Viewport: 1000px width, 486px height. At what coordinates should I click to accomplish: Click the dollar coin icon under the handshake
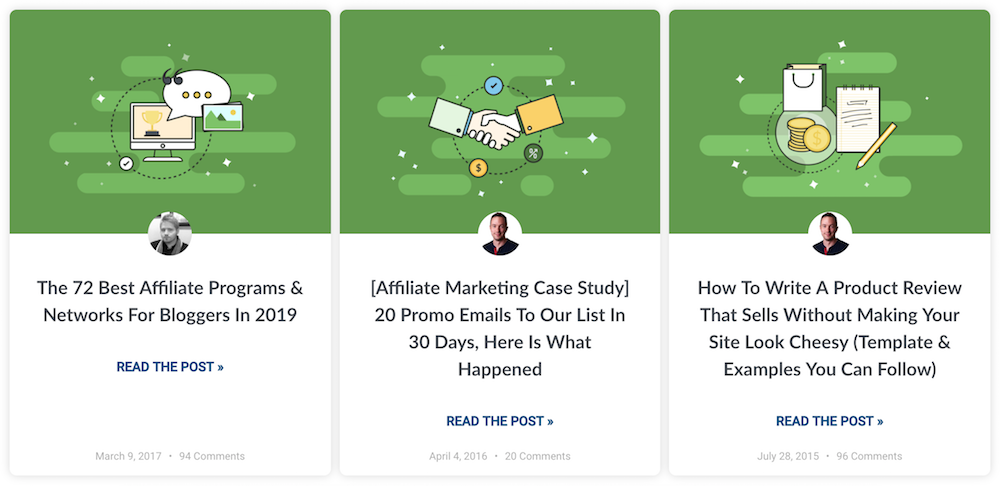click(x=479, y=167)
